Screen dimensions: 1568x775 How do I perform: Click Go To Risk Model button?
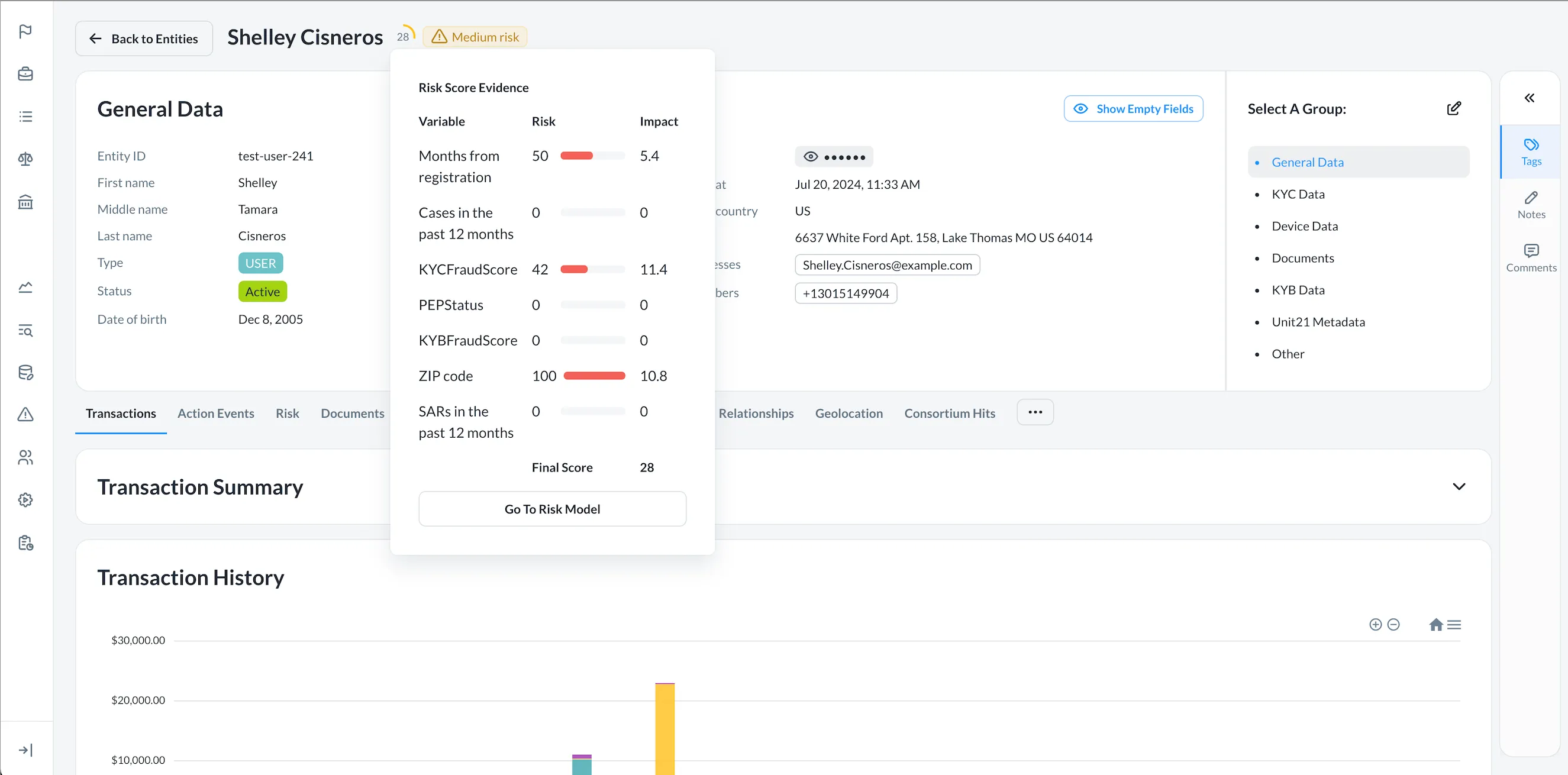point(552,509)
